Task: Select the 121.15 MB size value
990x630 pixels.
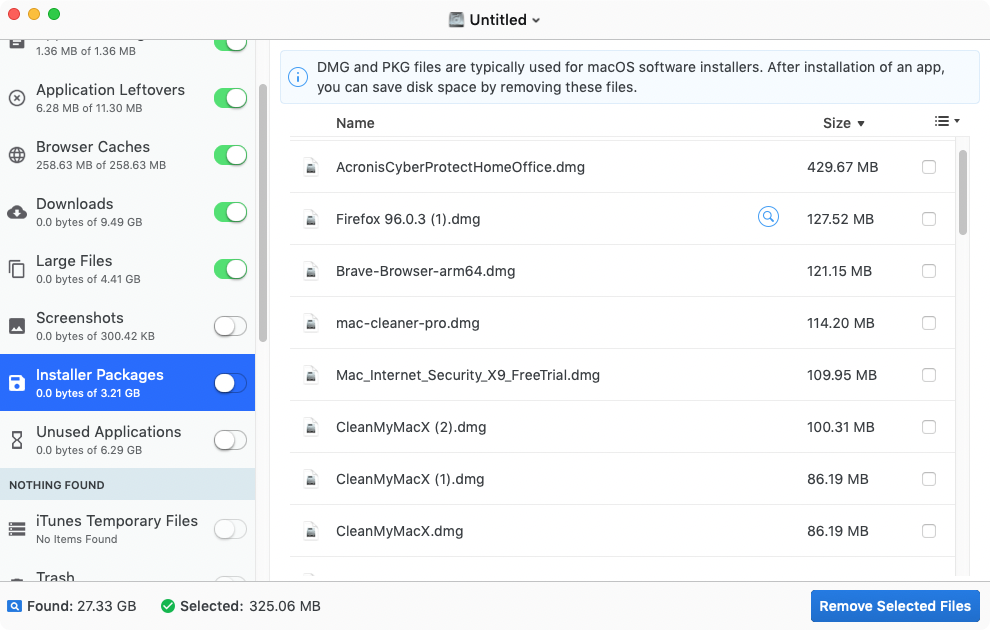Action: coord(839,271)
